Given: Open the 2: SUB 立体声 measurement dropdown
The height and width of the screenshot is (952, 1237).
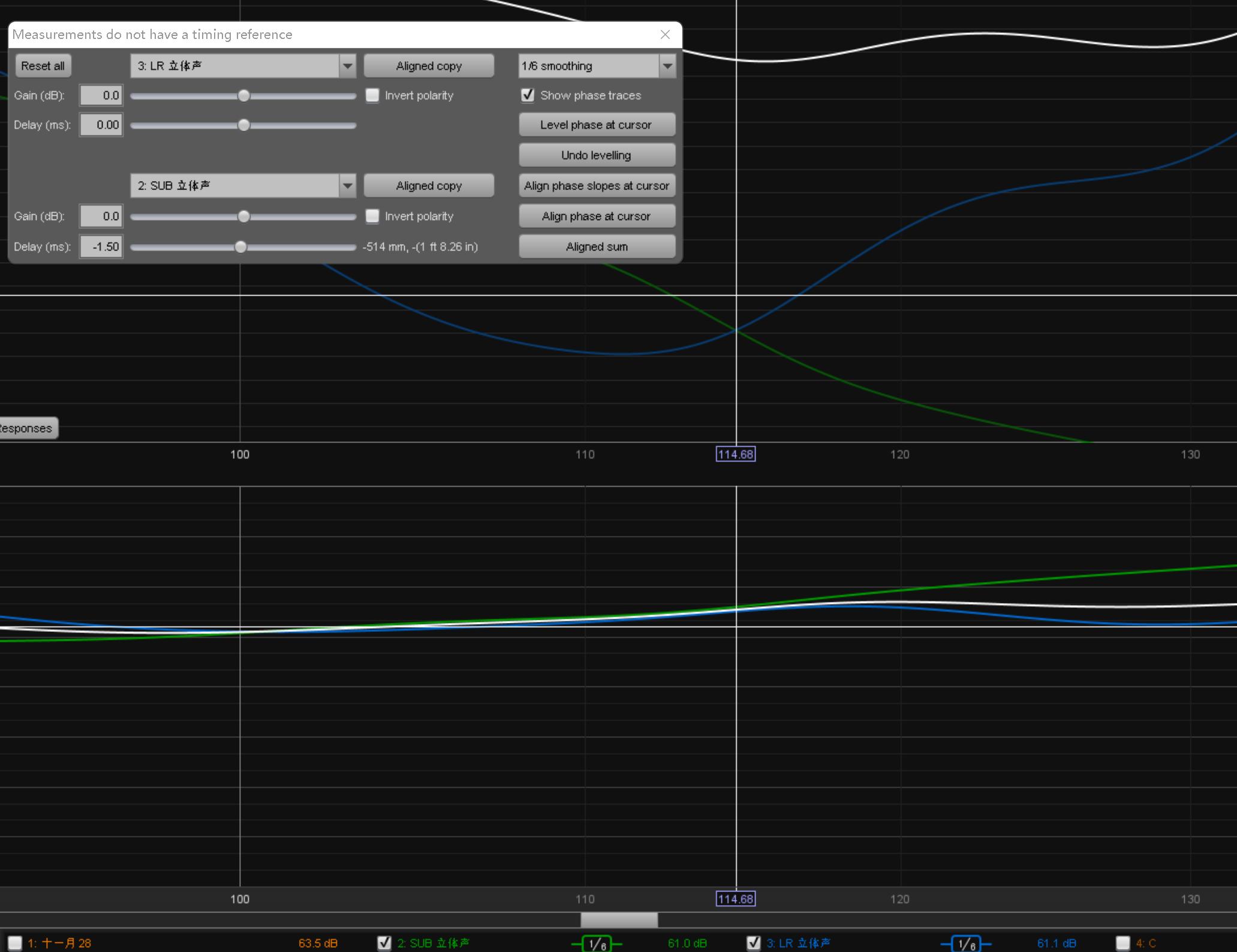Looking at the screenshot, I should [347, 186].
